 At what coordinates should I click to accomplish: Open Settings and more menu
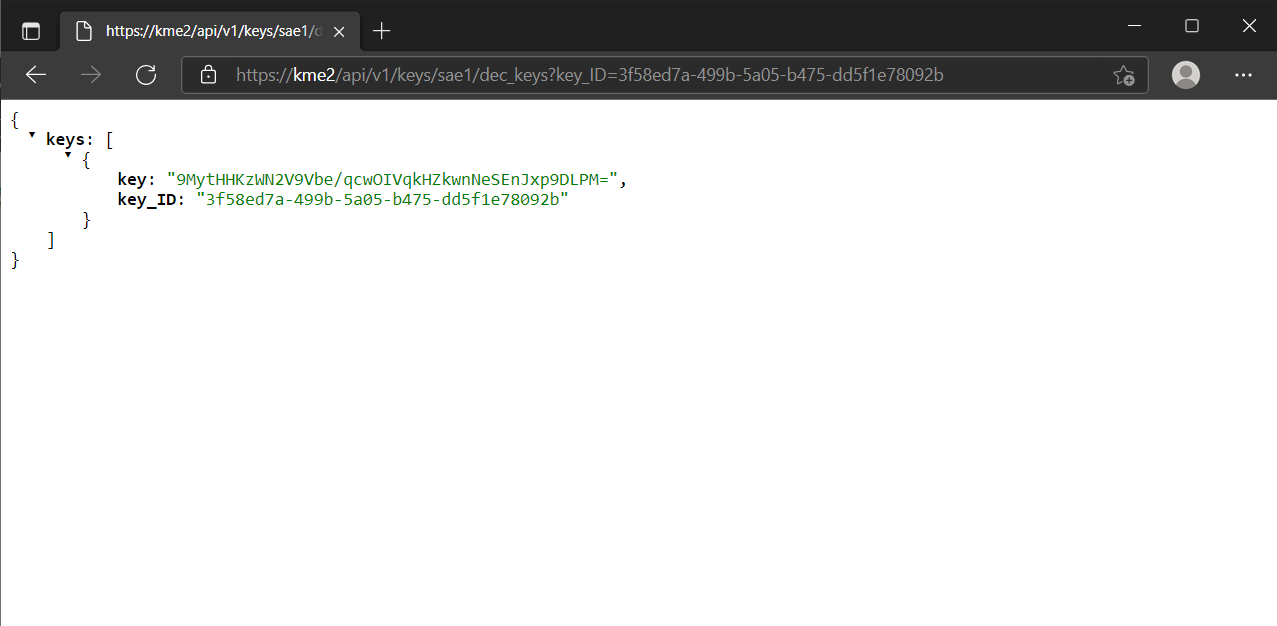pos(1243,75)
